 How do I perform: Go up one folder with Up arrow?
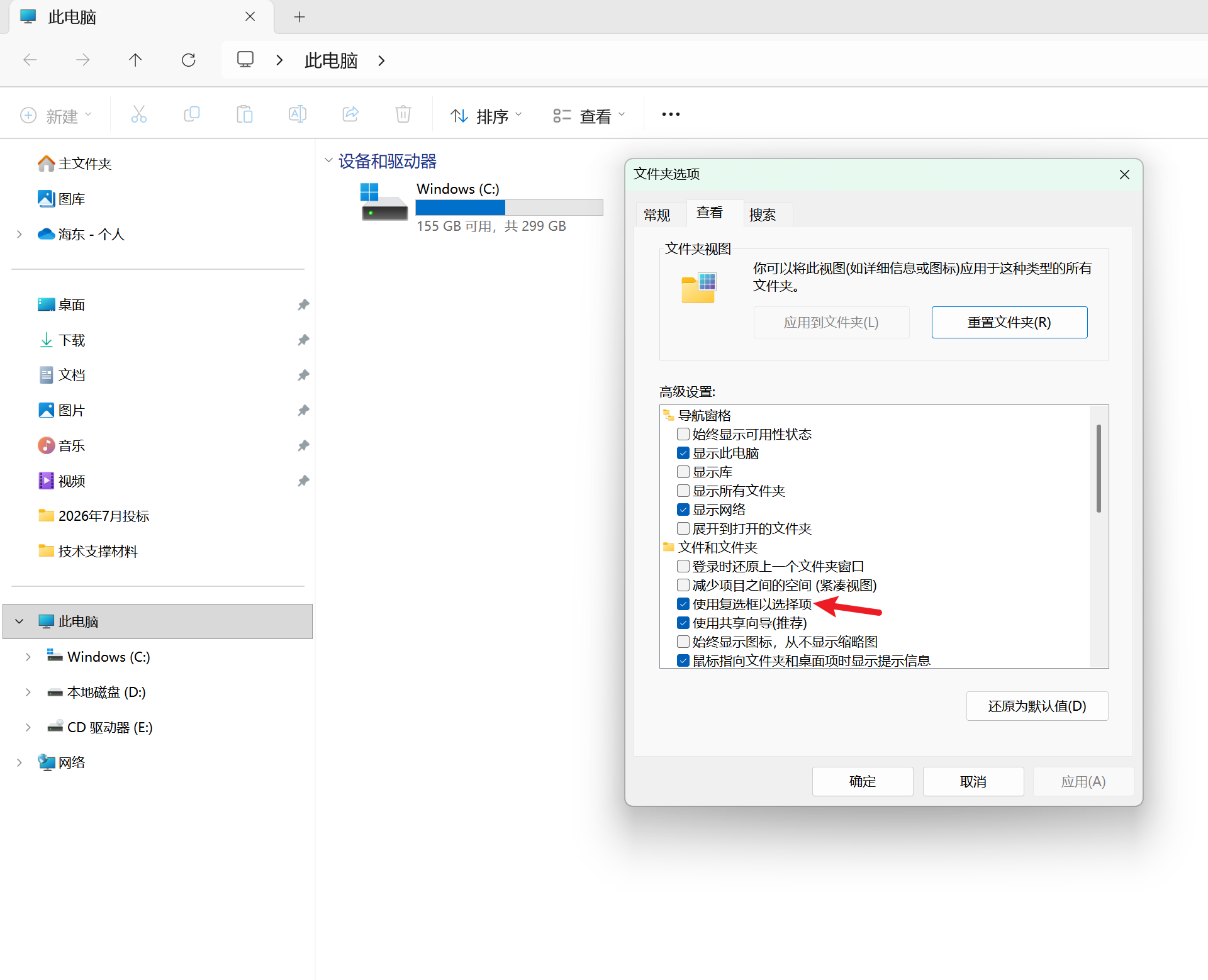pyautogui.click(x=135, y=60)
